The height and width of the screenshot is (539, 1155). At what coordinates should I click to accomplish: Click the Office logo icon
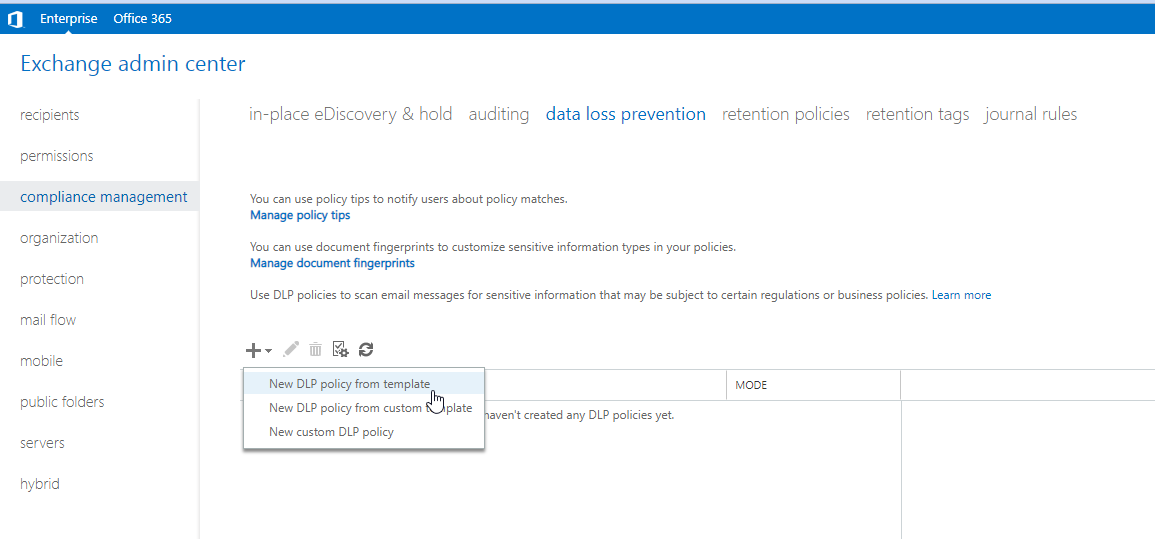[15, 20]
